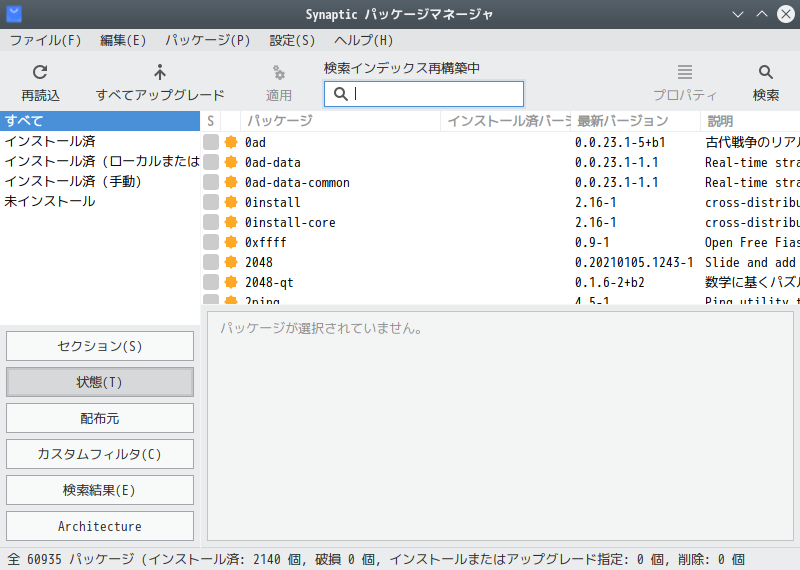Sort by the 最新バージョン column header
This screenshot has height=570, width=800.
(636, 121)
